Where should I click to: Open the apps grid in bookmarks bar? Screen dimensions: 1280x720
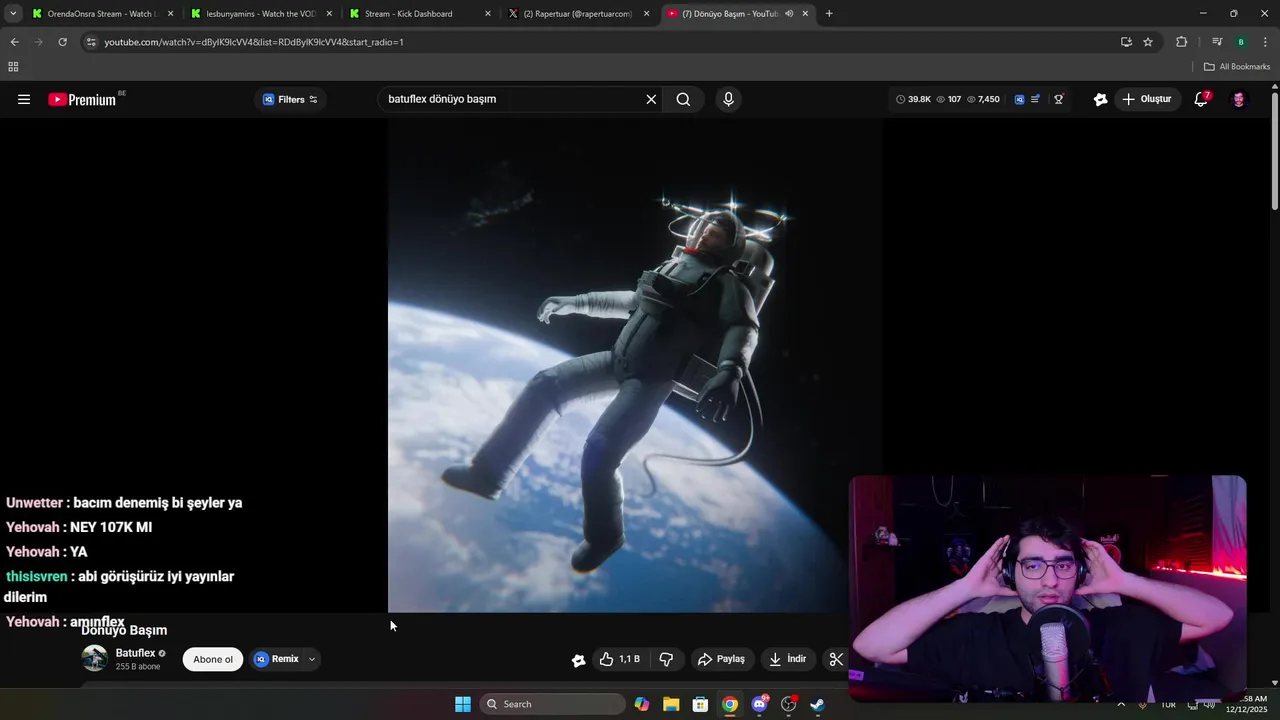[x=13, y=67]
